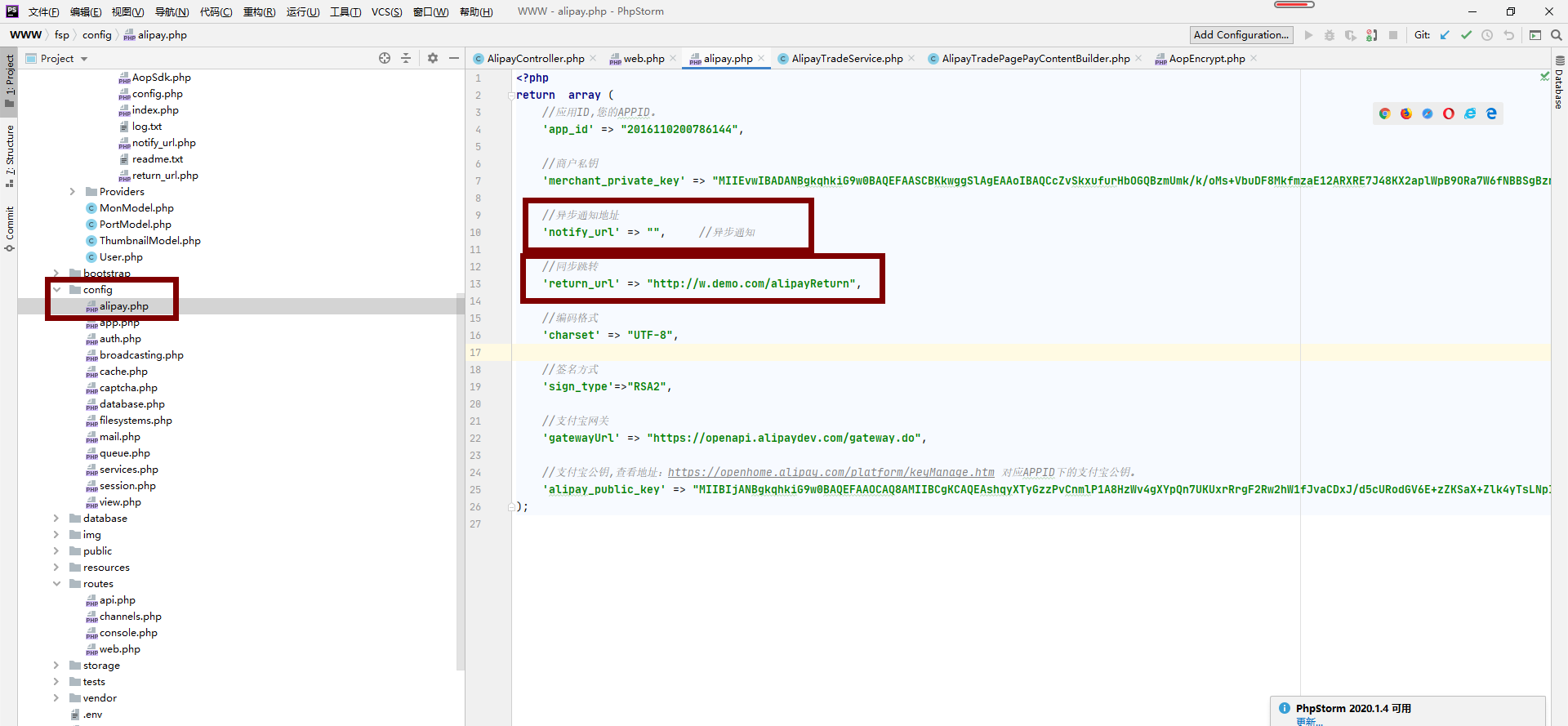Viewport: 1568px width, 726px height.
Task: Hide the Project tool window
Action: (454, 58)
